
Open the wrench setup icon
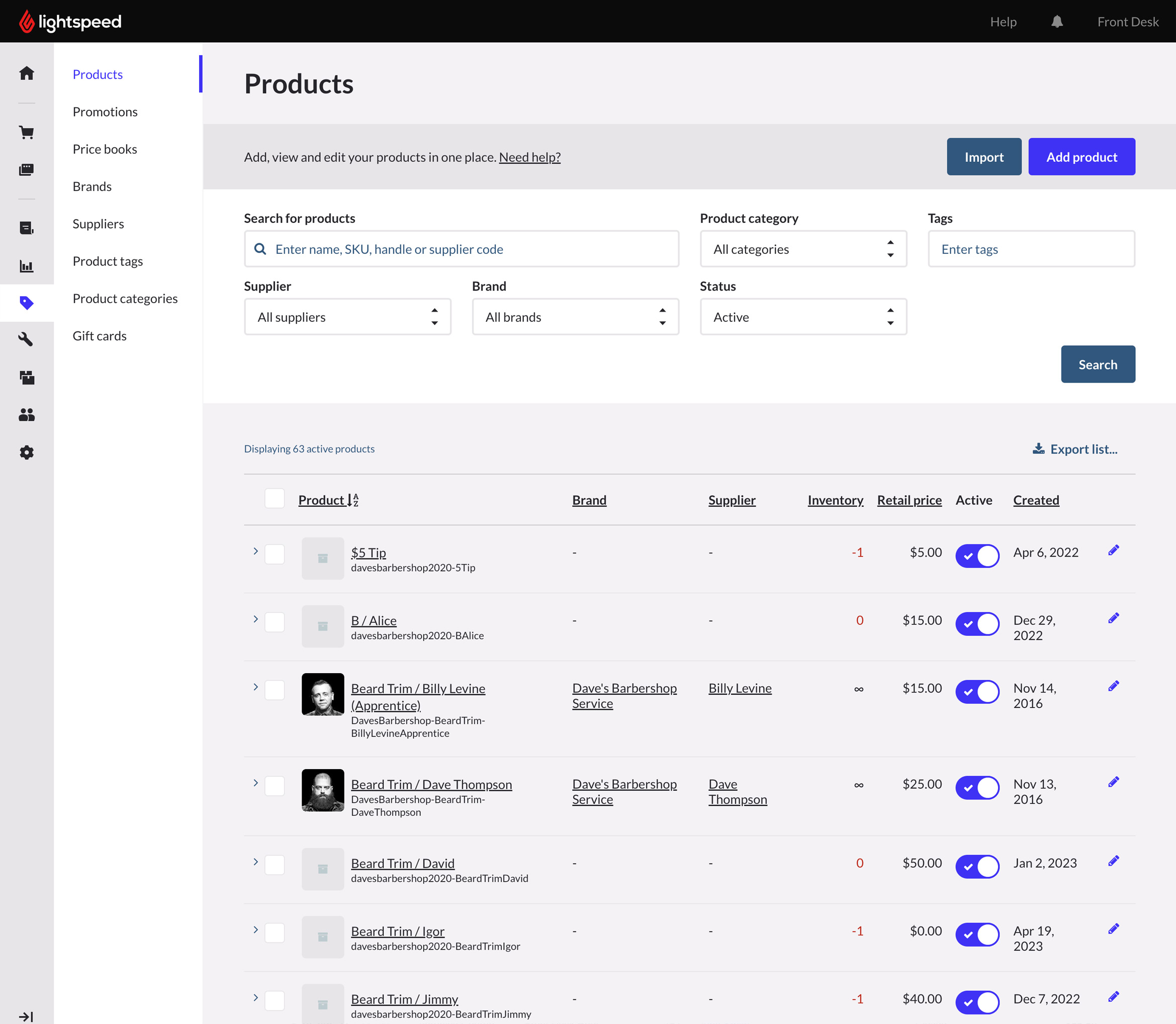[x=26, y=339]
